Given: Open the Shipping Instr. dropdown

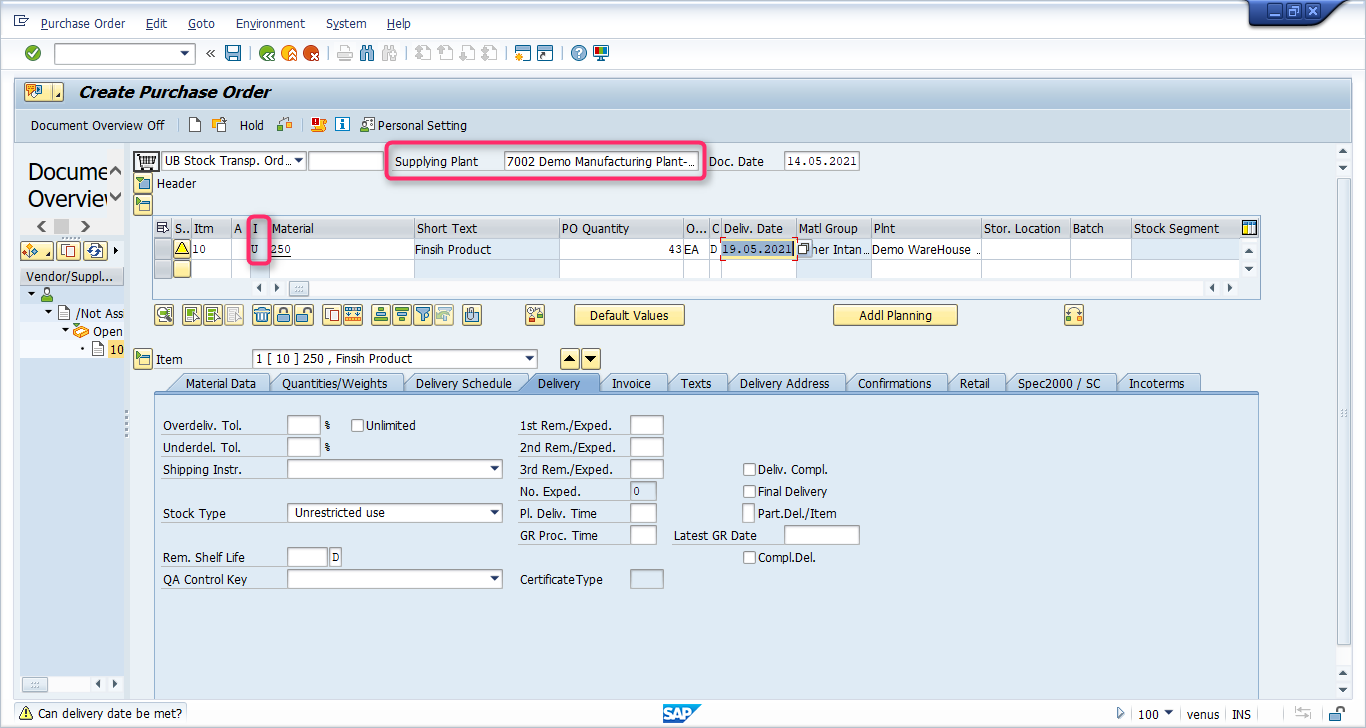Looking at the screenshot, I should (495, 469).
